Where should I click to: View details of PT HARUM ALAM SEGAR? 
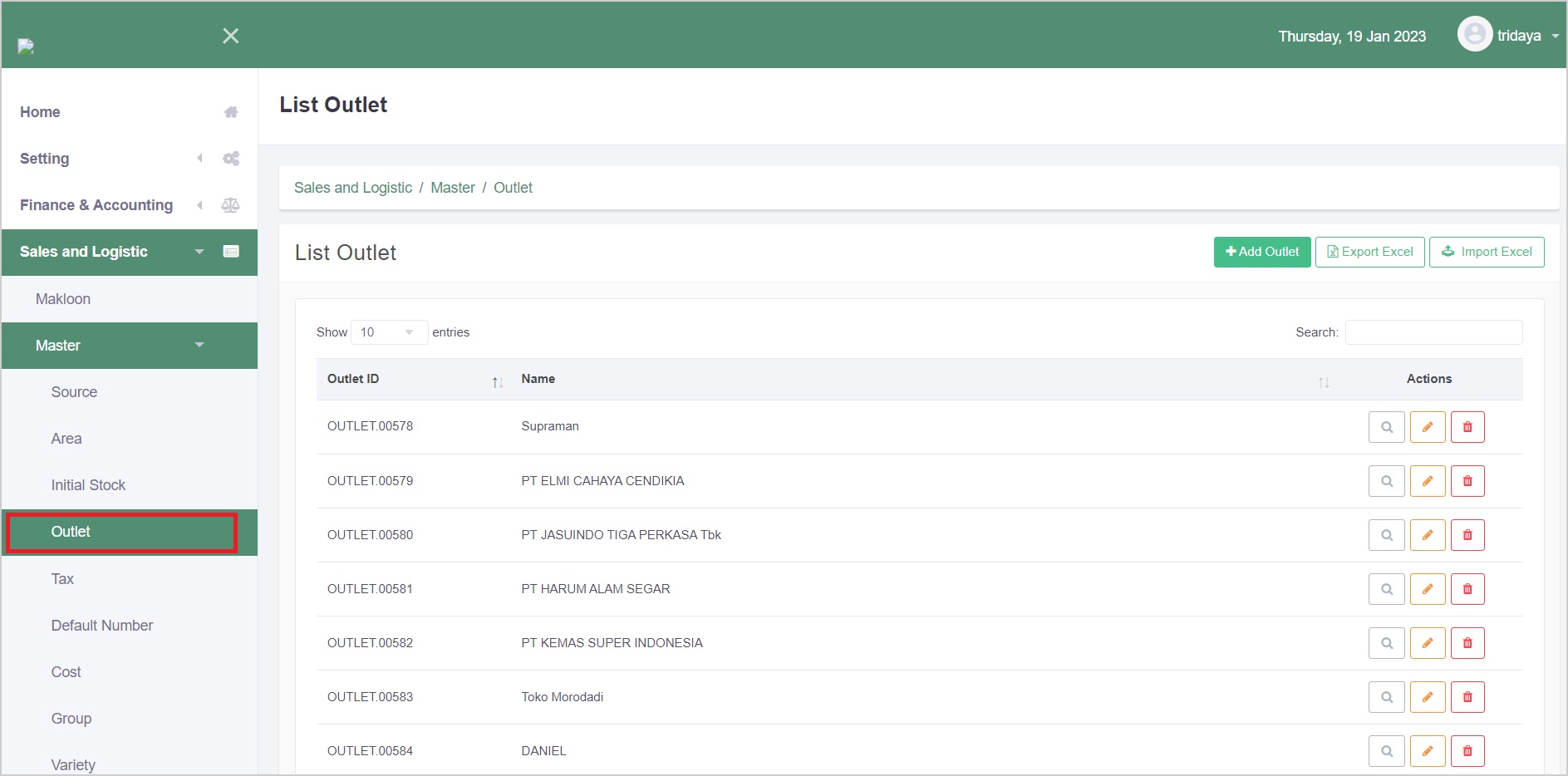coord(1386,589)
